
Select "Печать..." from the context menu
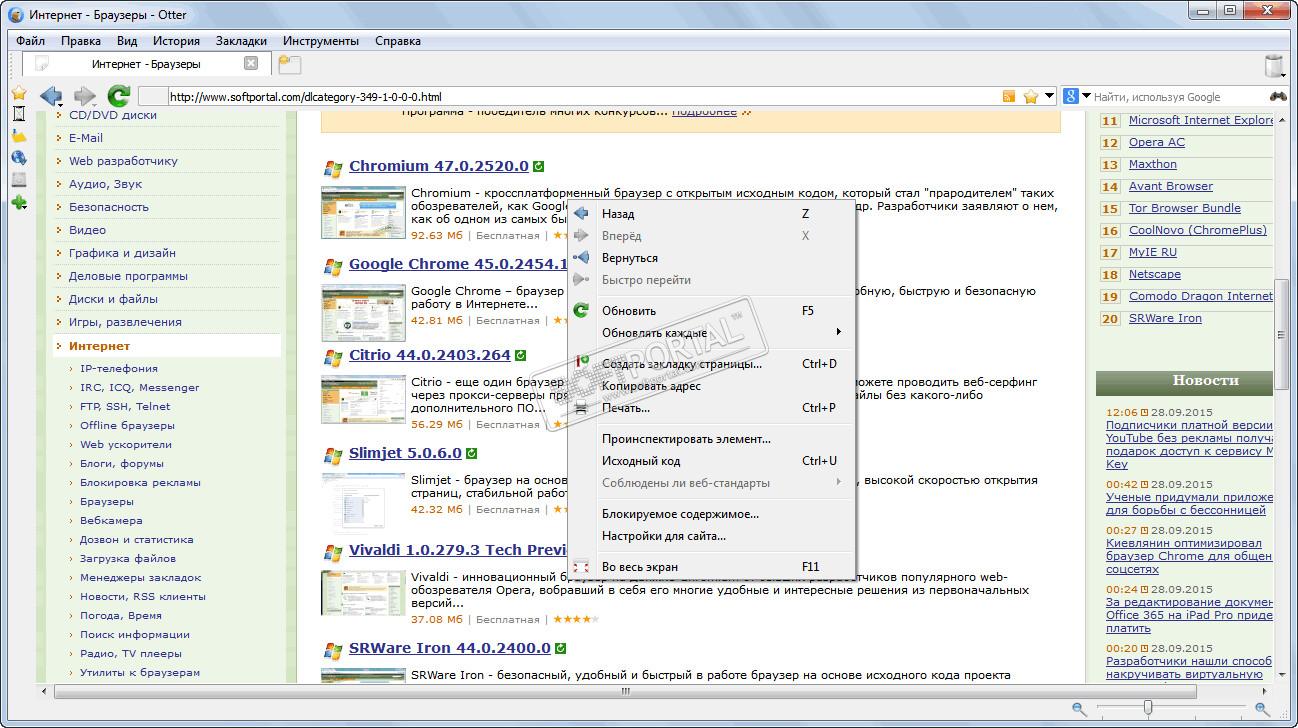(711, 408)
